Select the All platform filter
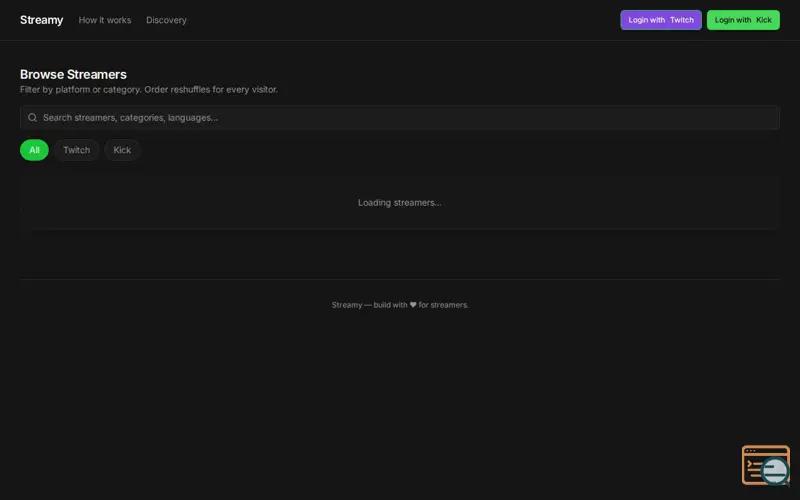This screenshot has width=800, height=500. pyautogui.click(x=34, y=150)
